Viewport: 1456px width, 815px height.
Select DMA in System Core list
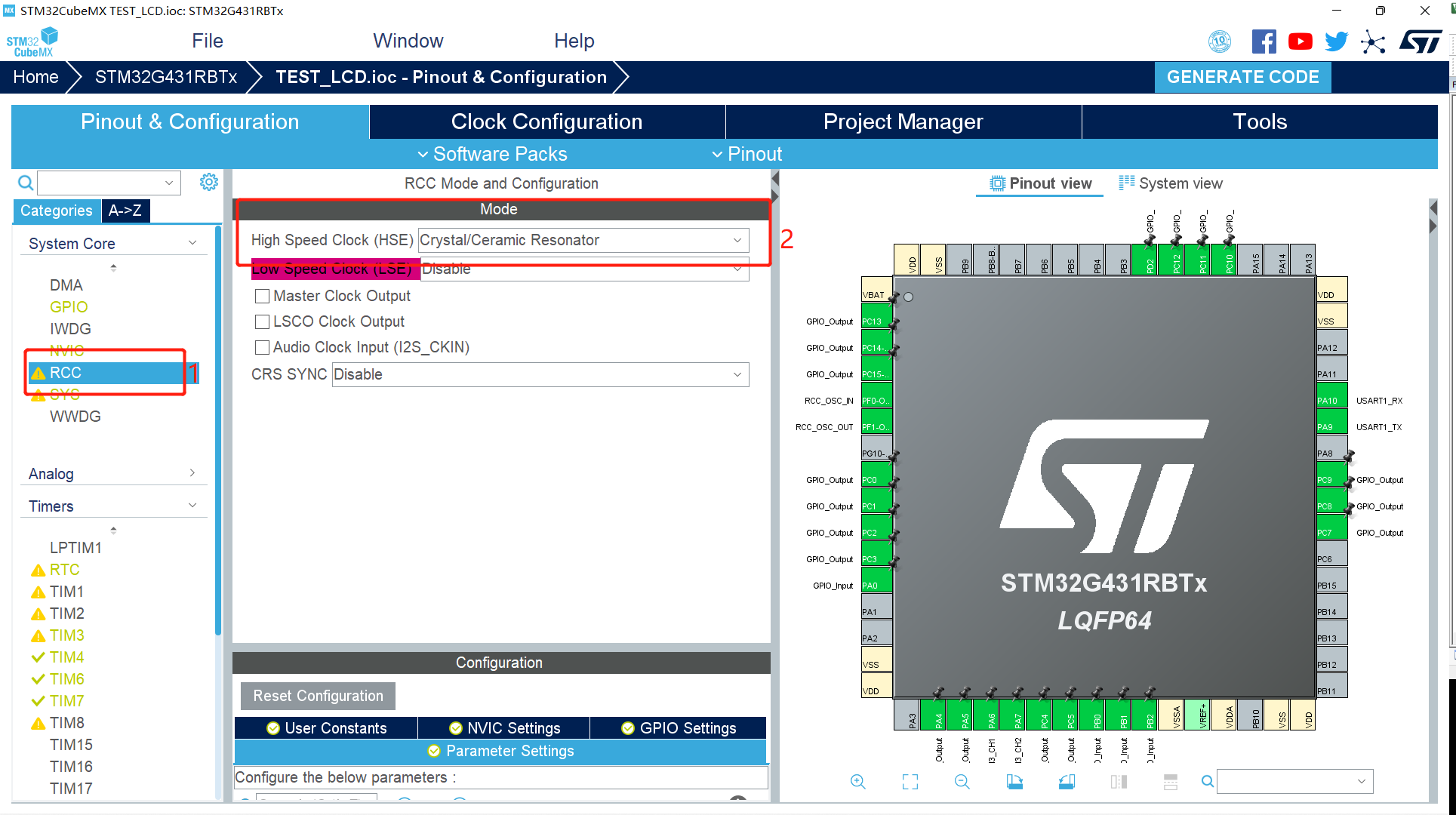(x=66, y=285)
